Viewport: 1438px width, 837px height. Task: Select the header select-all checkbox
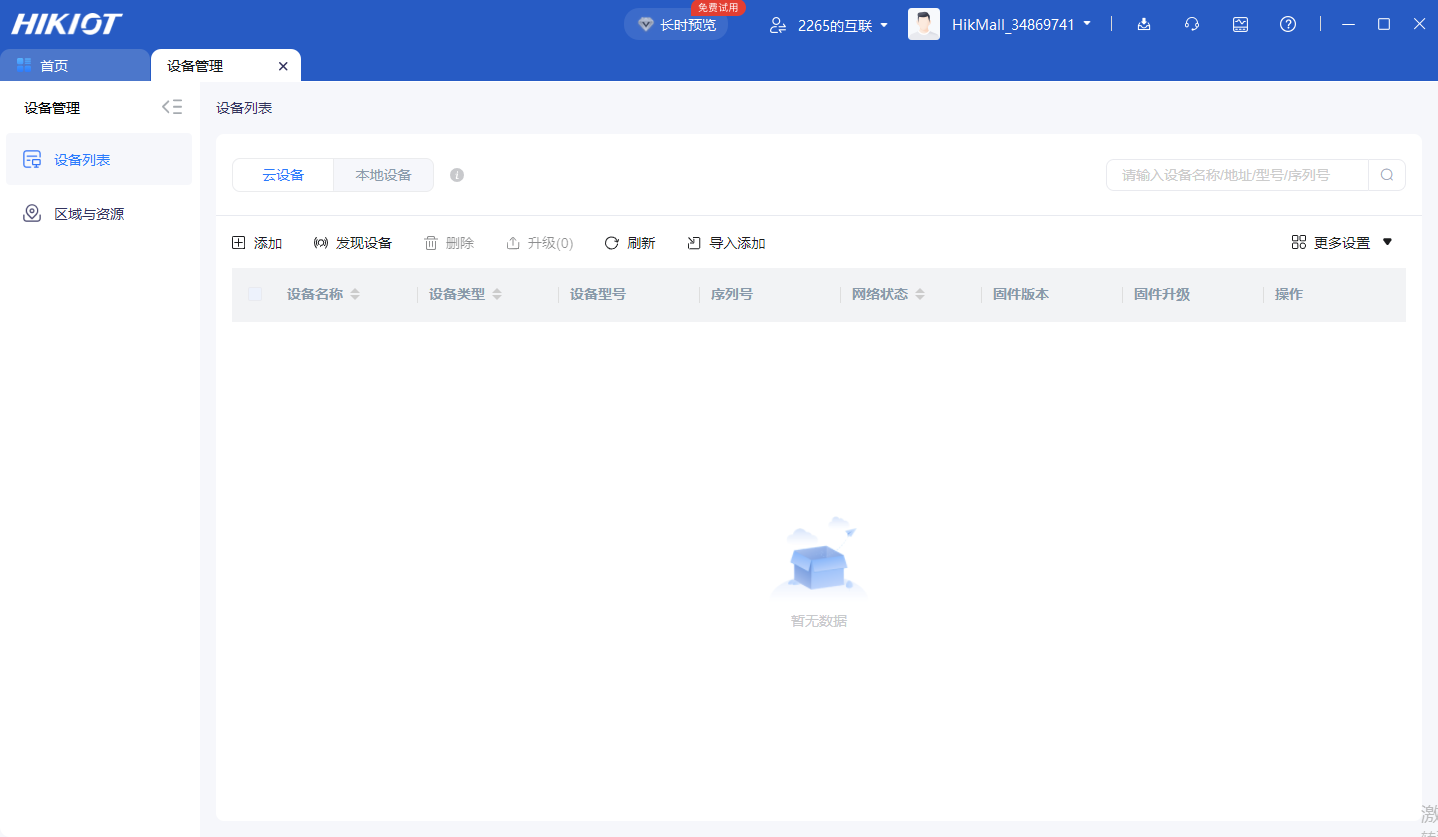255,293
